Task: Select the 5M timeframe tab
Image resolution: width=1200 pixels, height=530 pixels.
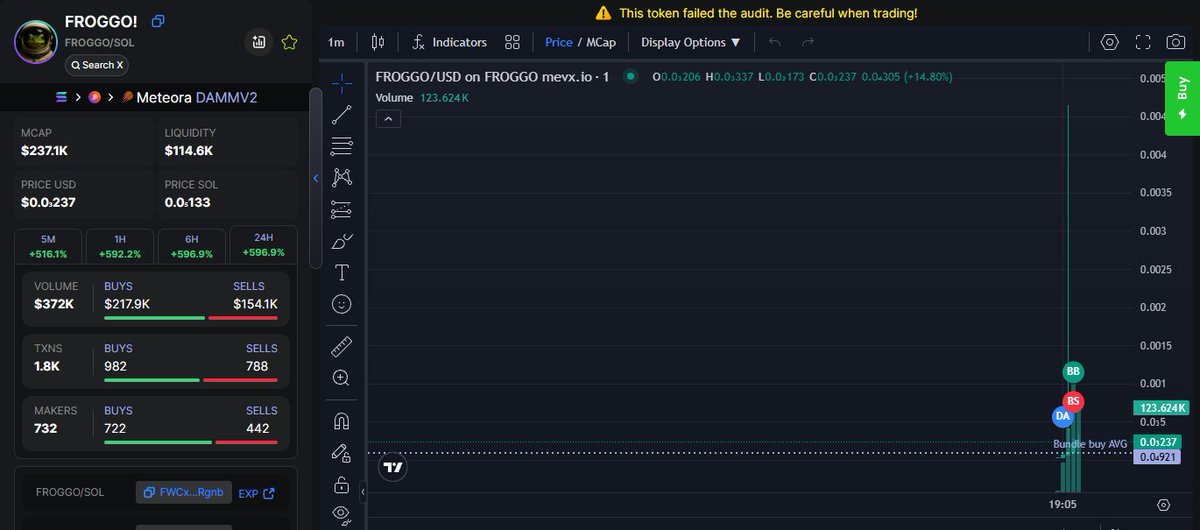Action: click(x=48, y=246)
